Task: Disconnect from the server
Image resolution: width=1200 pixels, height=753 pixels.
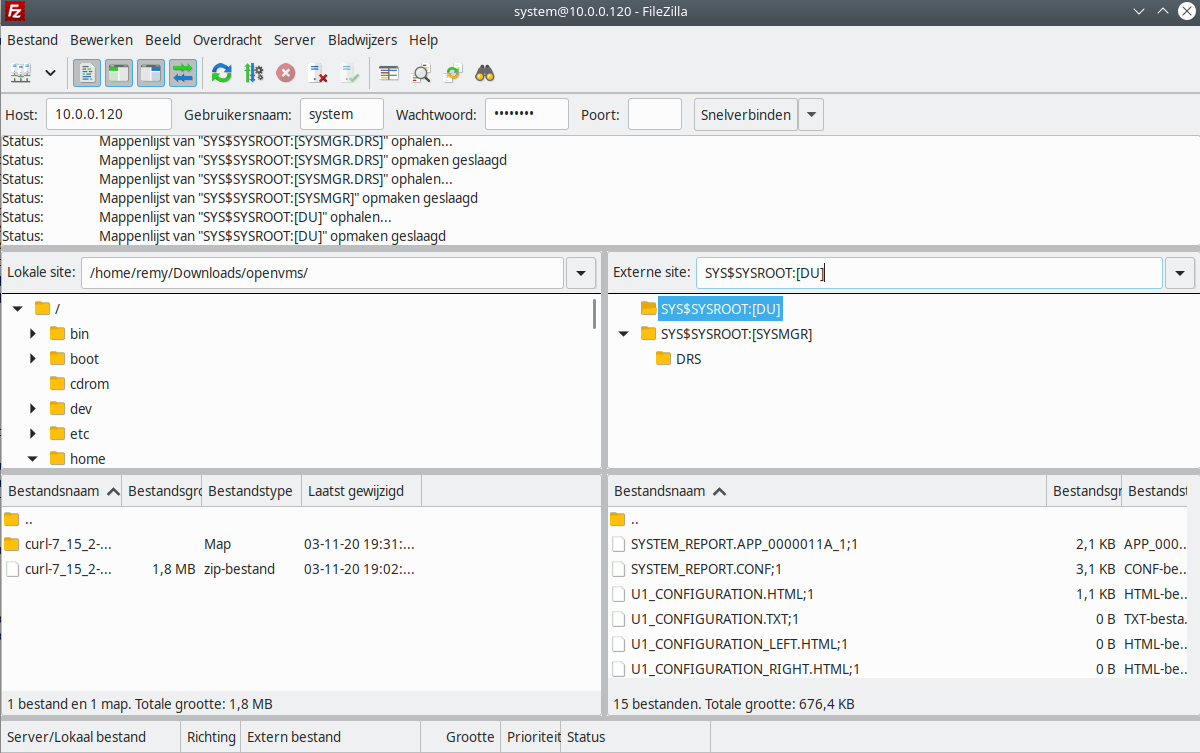Action: [x=318, y=73]
